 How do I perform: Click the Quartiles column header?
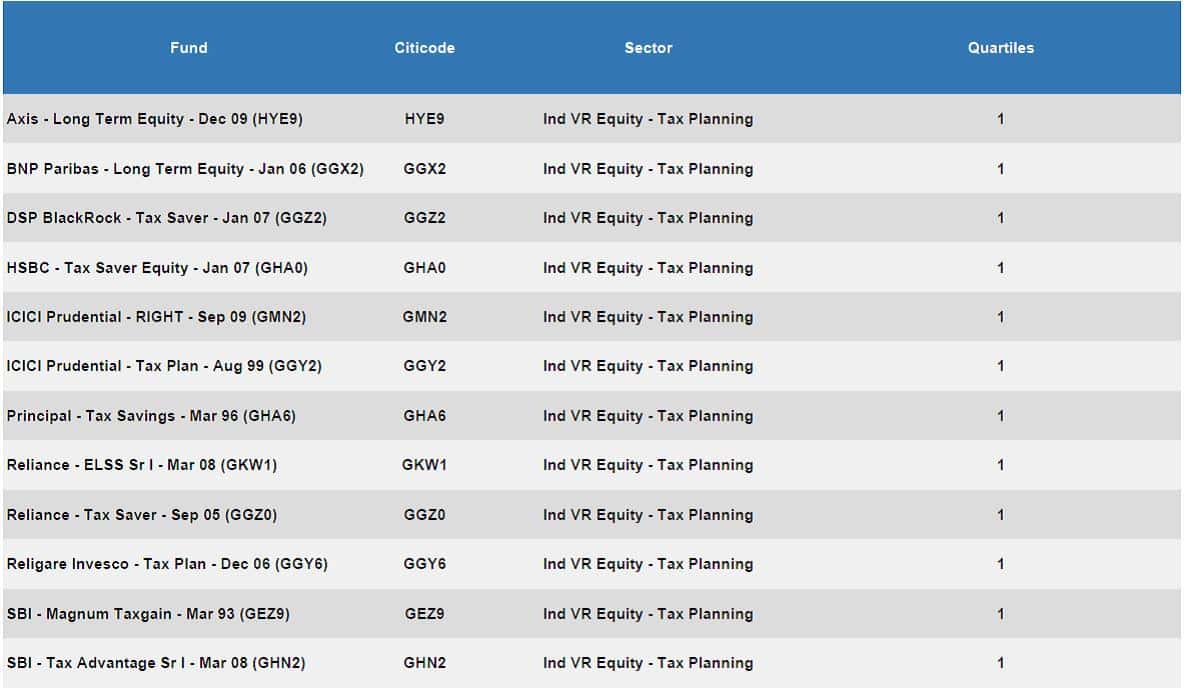click(1000, 48)
